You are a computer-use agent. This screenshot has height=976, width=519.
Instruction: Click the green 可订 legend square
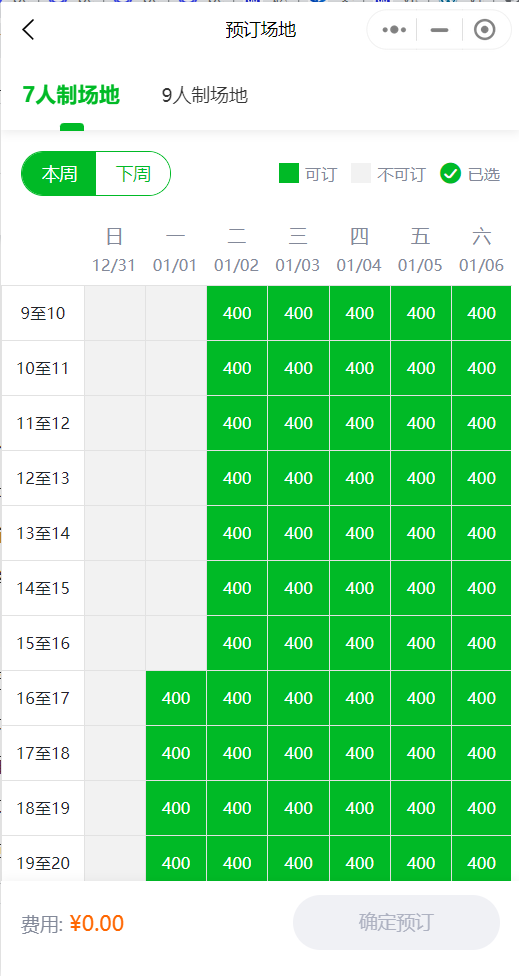click(289, 174)
